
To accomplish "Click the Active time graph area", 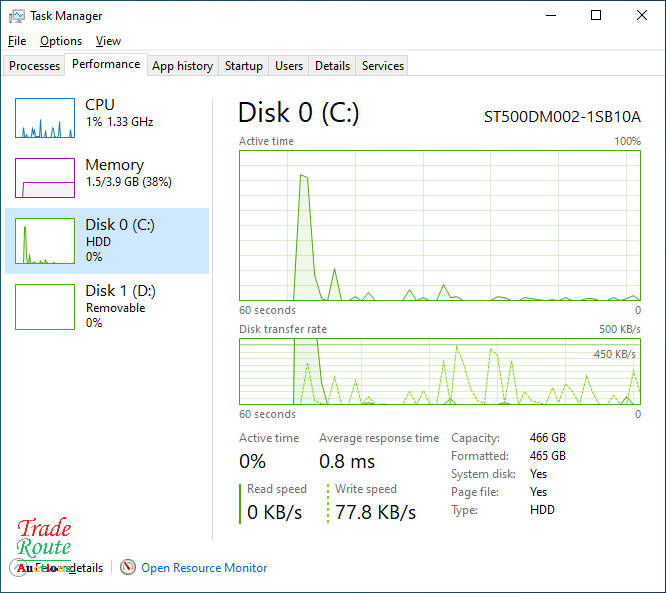I will (440, 225).
